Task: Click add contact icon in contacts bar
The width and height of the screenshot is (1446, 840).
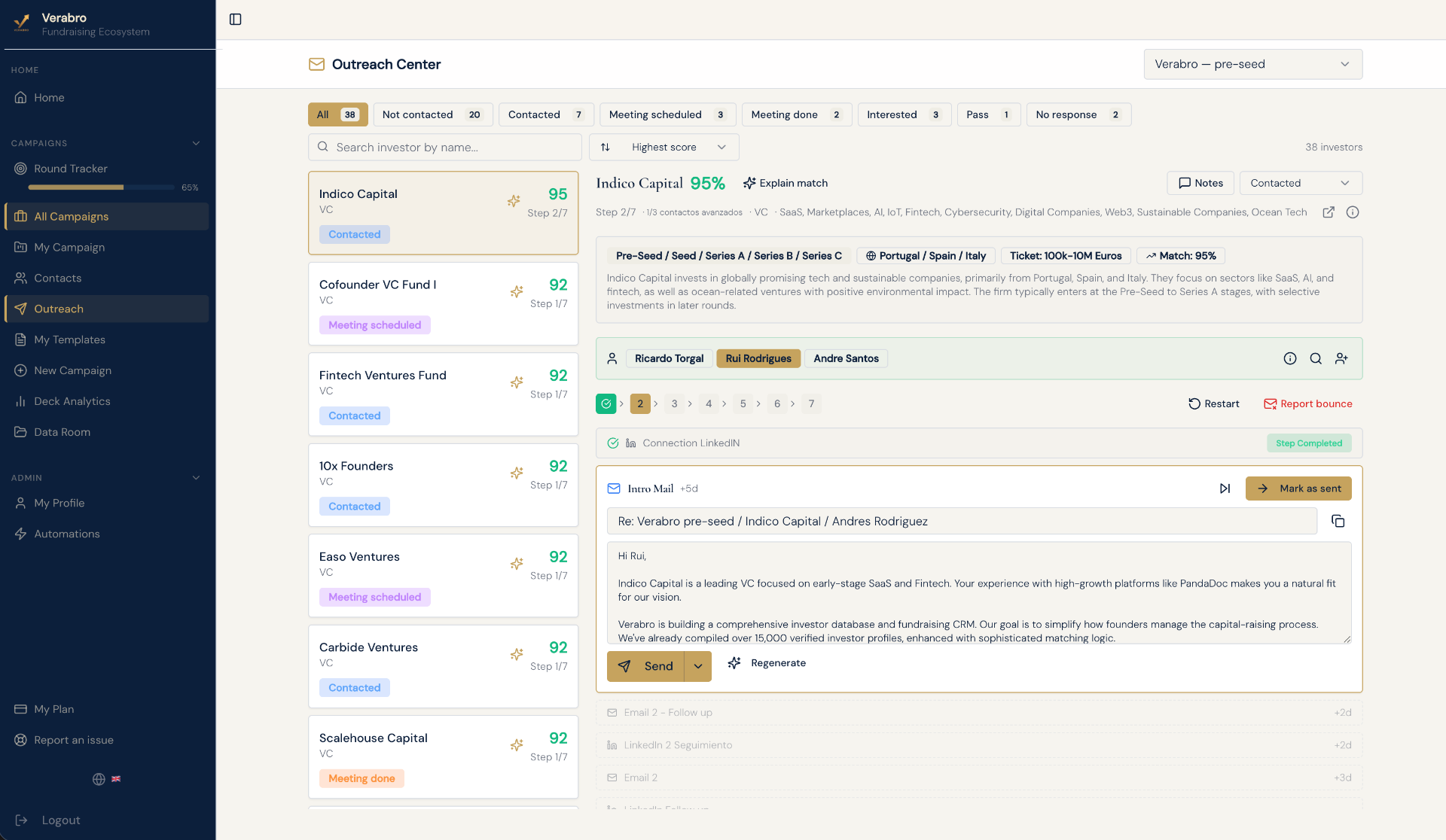Action: (x=1341, y=358)
